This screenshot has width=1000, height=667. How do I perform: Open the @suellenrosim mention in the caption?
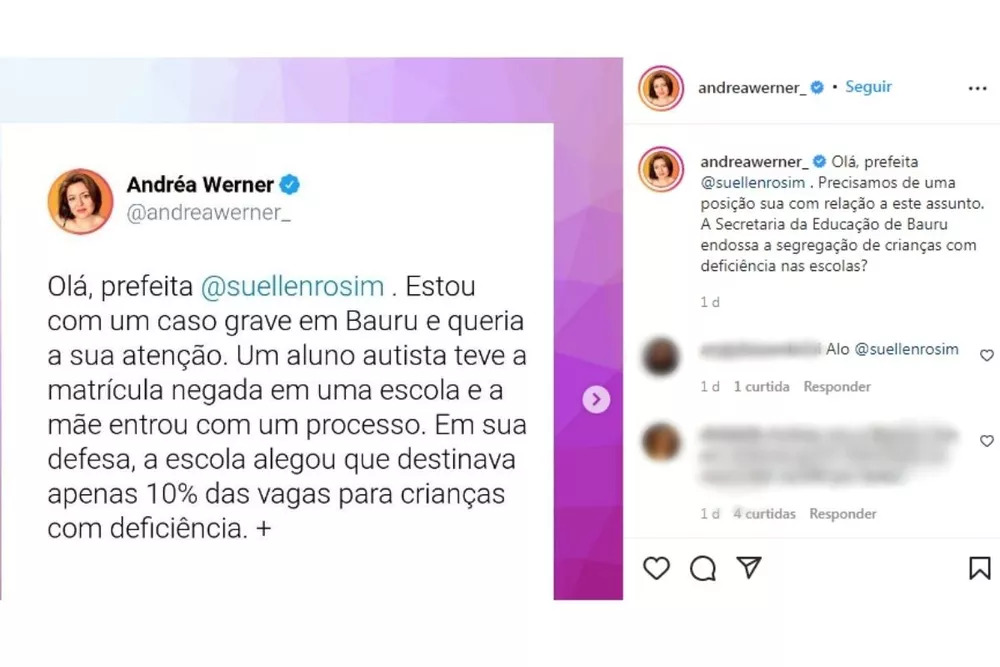[x=753, y=182]
